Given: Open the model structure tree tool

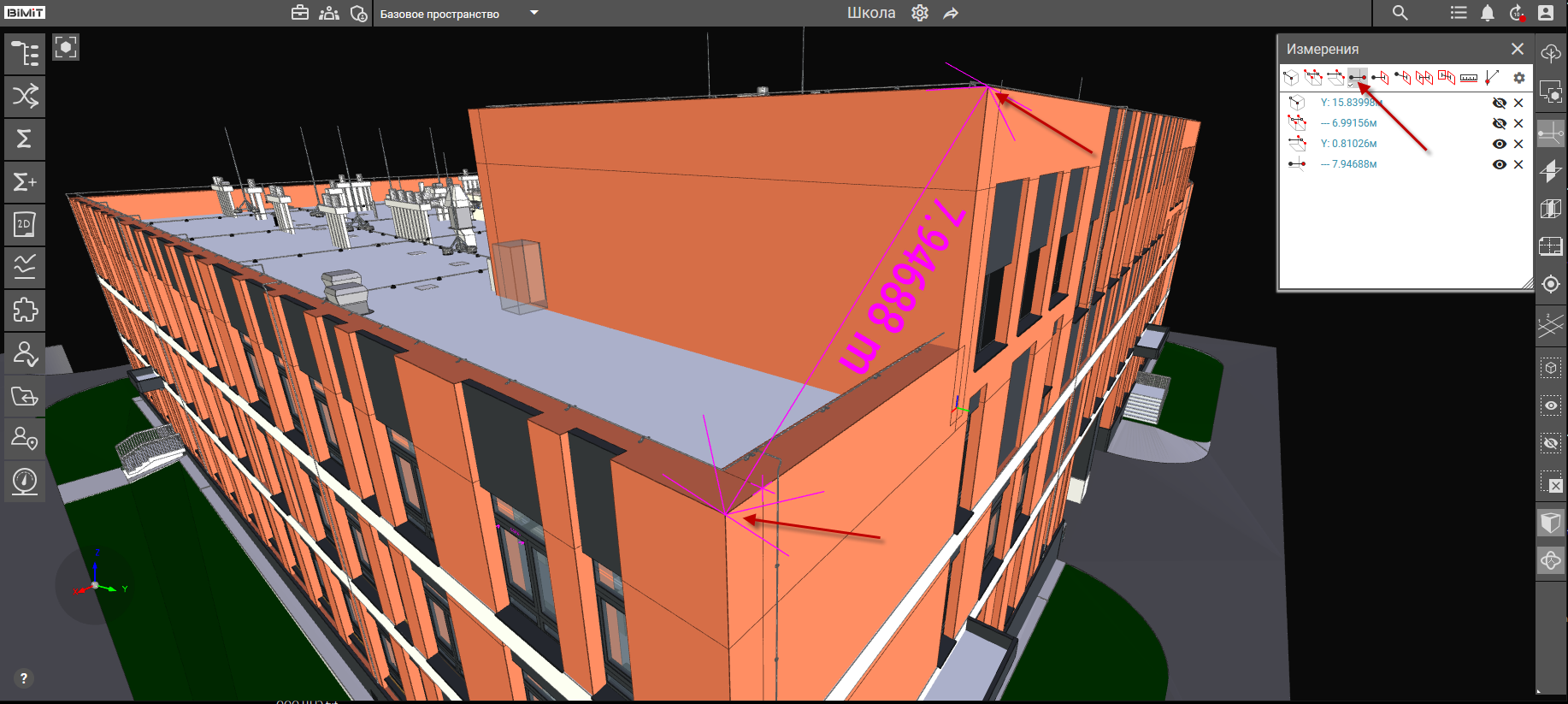Looking at the screenshot, I should point(25,53).
